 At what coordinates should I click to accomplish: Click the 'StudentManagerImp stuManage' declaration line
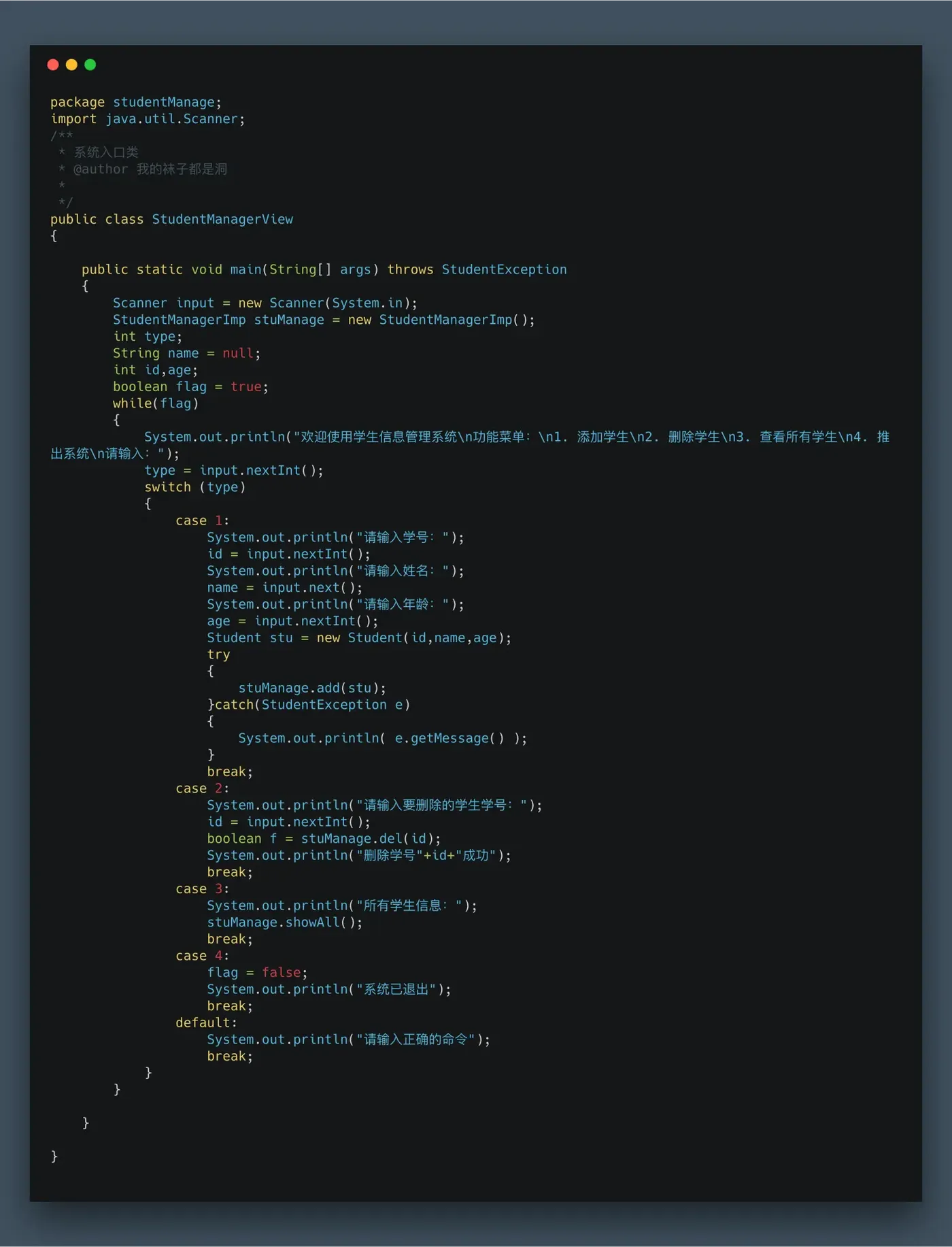[324, 320]
